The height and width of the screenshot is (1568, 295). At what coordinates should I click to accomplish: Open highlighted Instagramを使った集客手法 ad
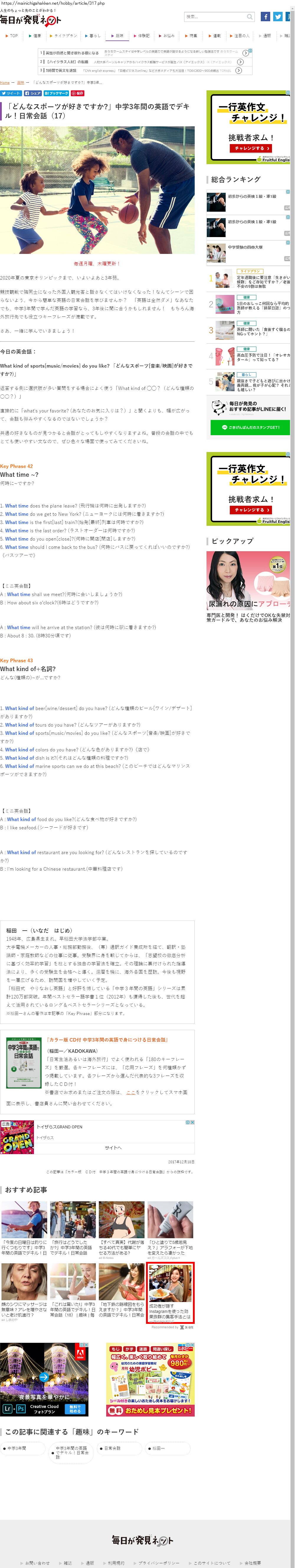(170, 1293)
